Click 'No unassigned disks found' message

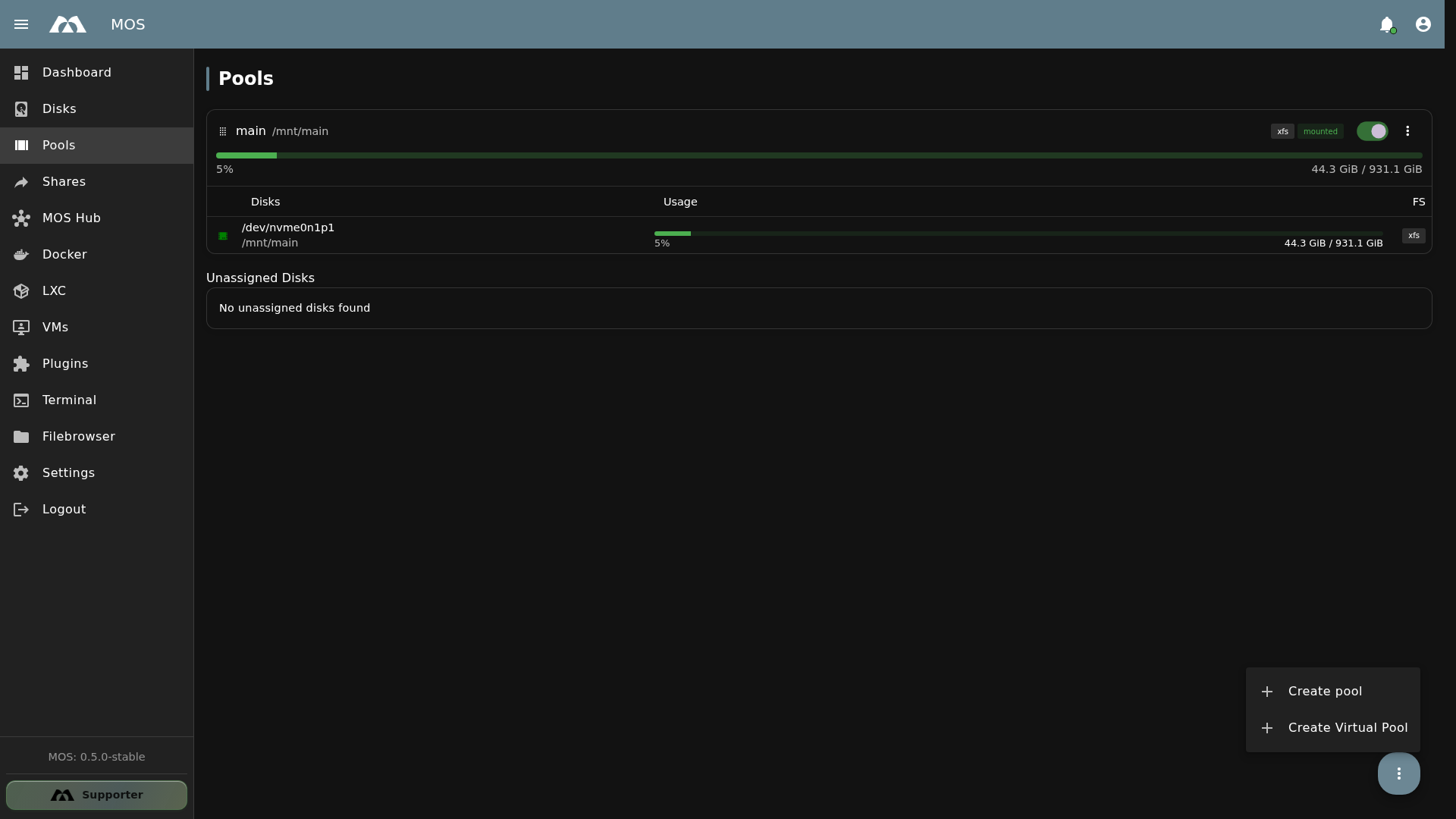[294, 308]
